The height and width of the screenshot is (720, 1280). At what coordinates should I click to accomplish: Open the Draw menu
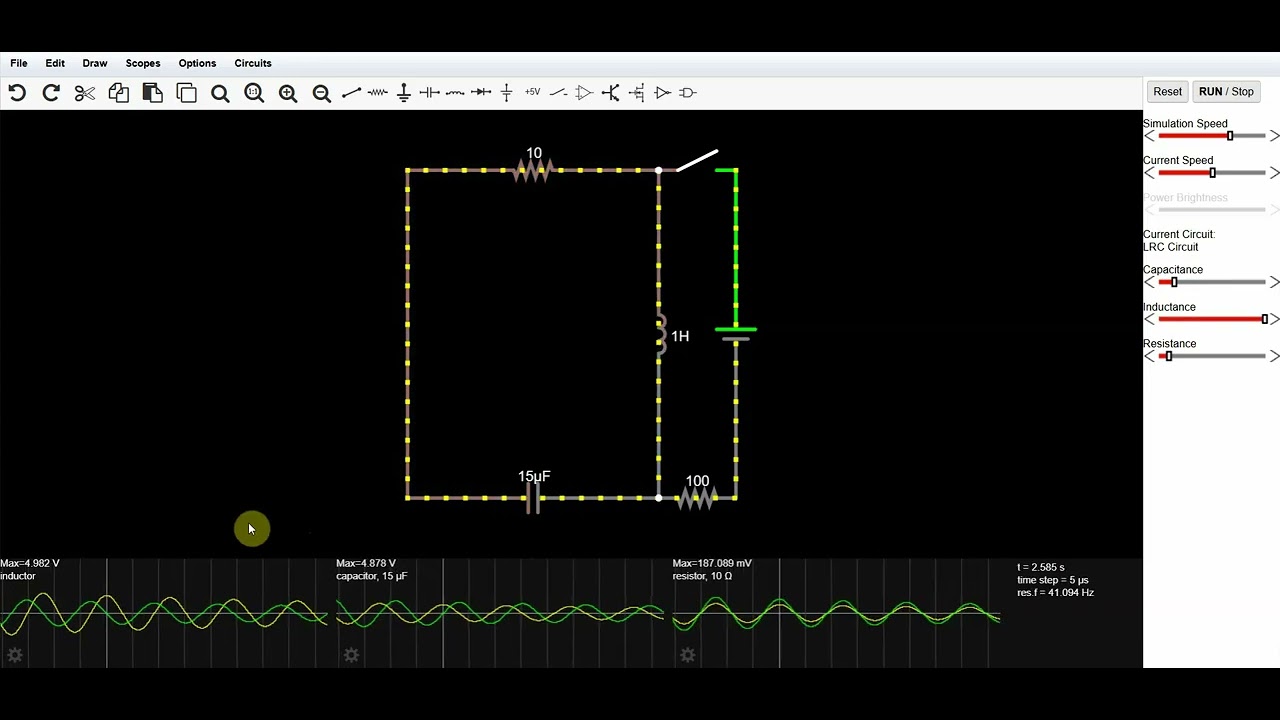pos(95,63)
